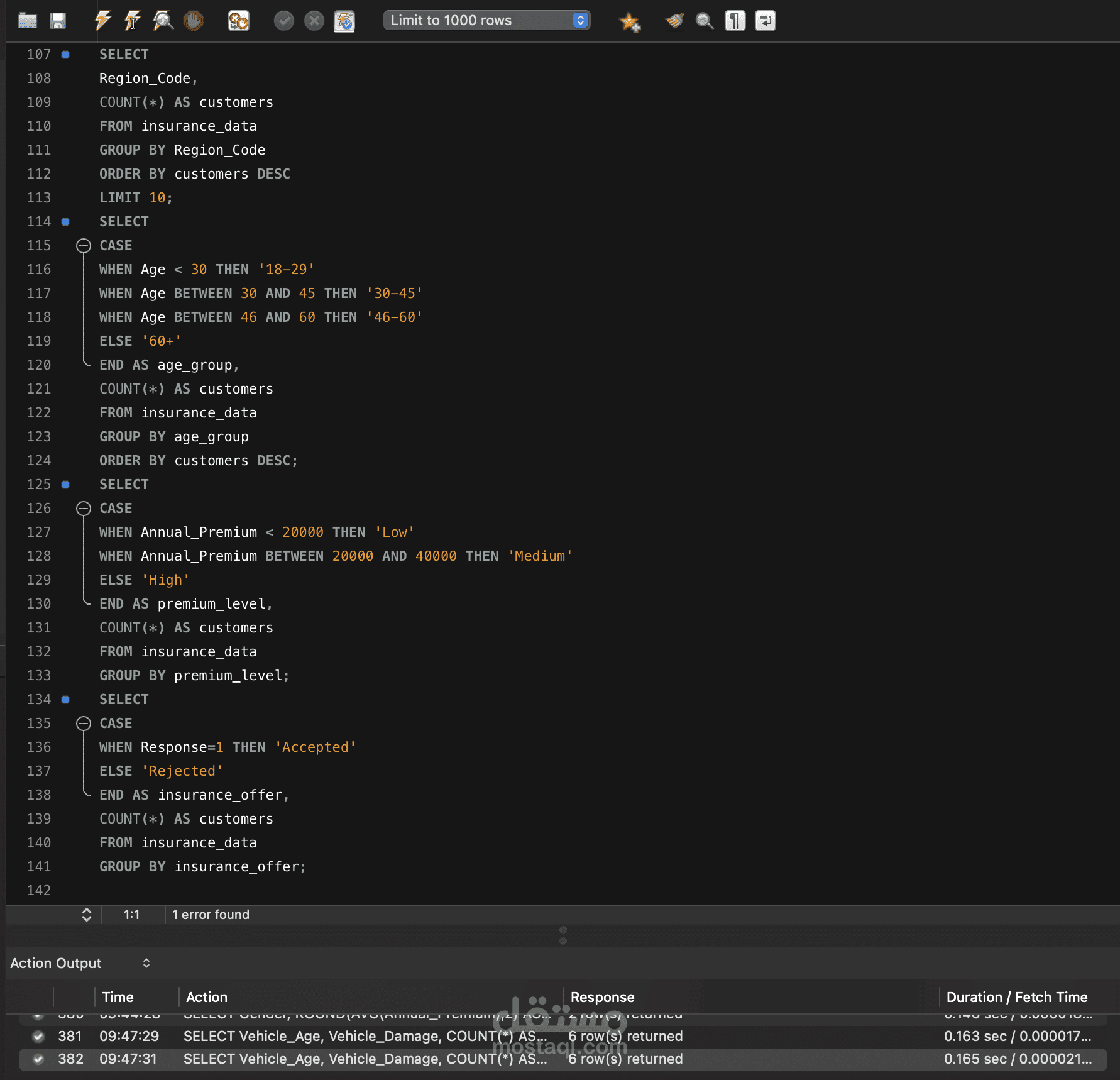Screen dimensions: 1120x1080
Task: Click 'GROUP BY premium_level;' on line 133
Action: pyautogui.click(x=194, y=676)
